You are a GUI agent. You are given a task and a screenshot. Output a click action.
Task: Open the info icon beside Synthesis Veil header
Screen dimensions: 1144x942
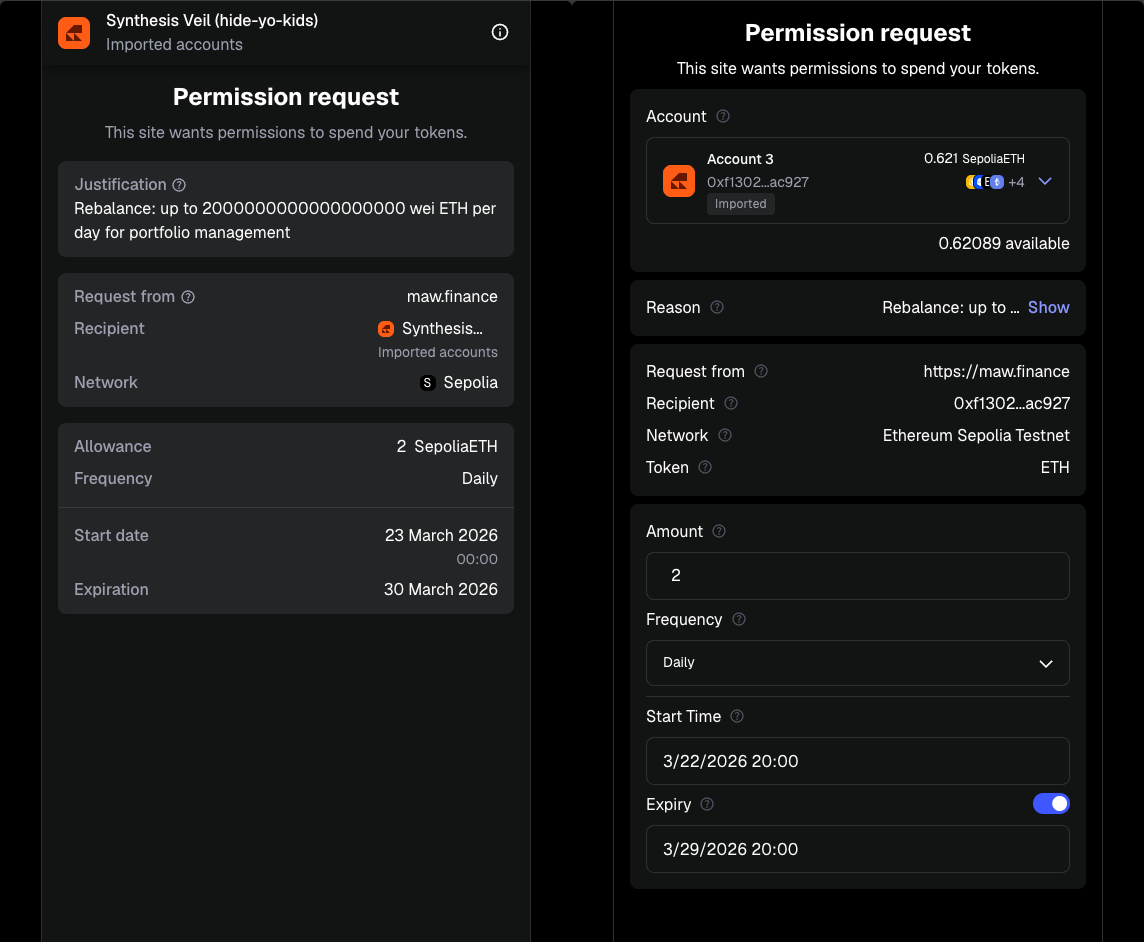500,32
